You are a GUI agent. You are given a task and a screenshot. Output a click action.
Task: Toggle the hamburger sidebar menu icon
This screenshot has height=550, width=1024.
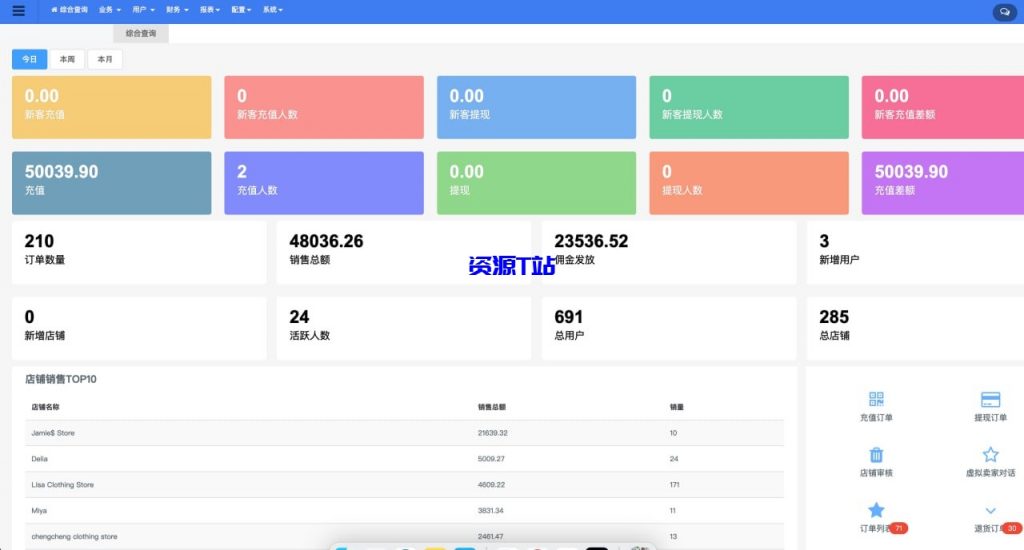[x=18, y=10]
